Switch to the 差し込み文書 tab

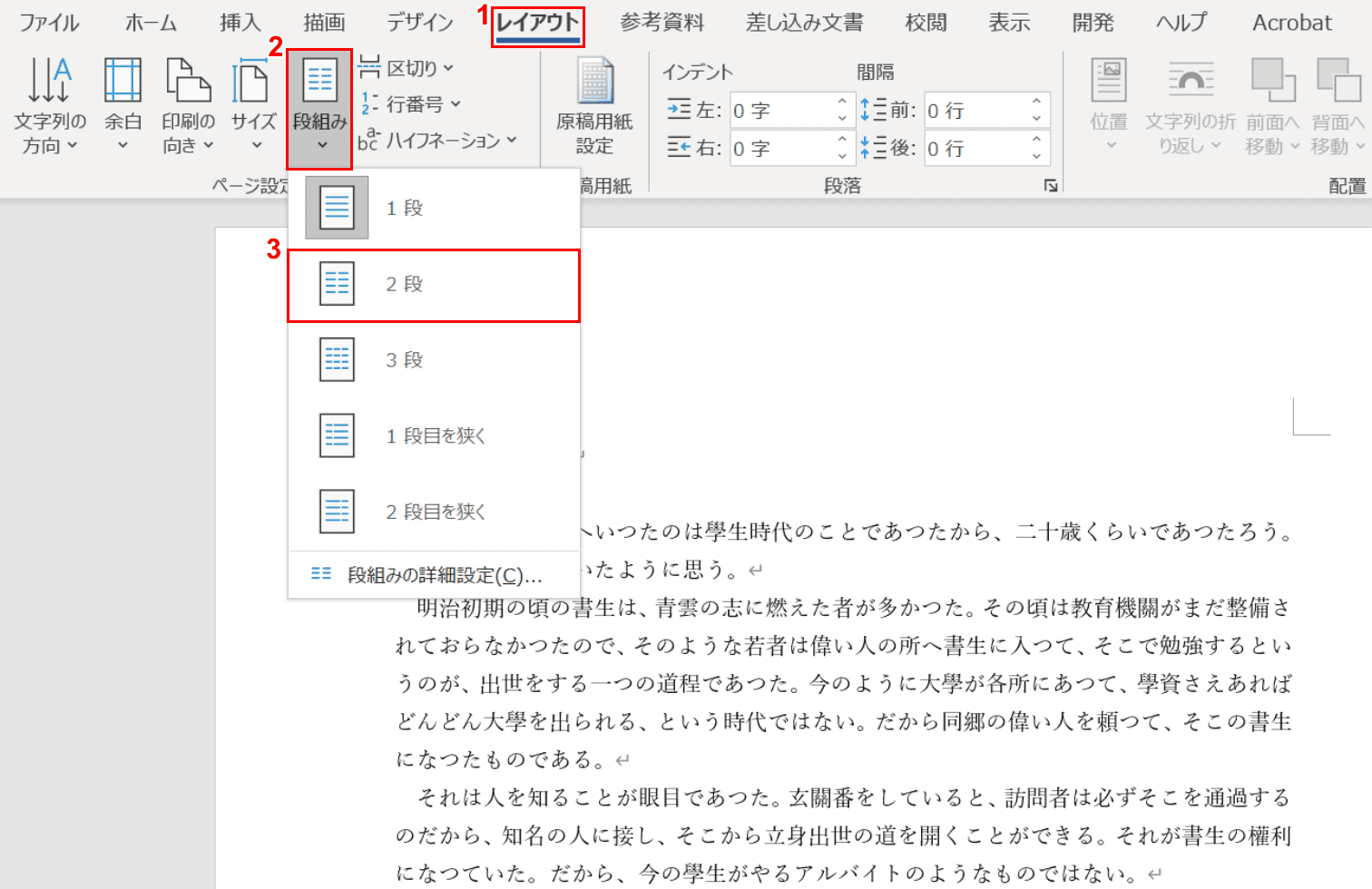coord(805,23)
